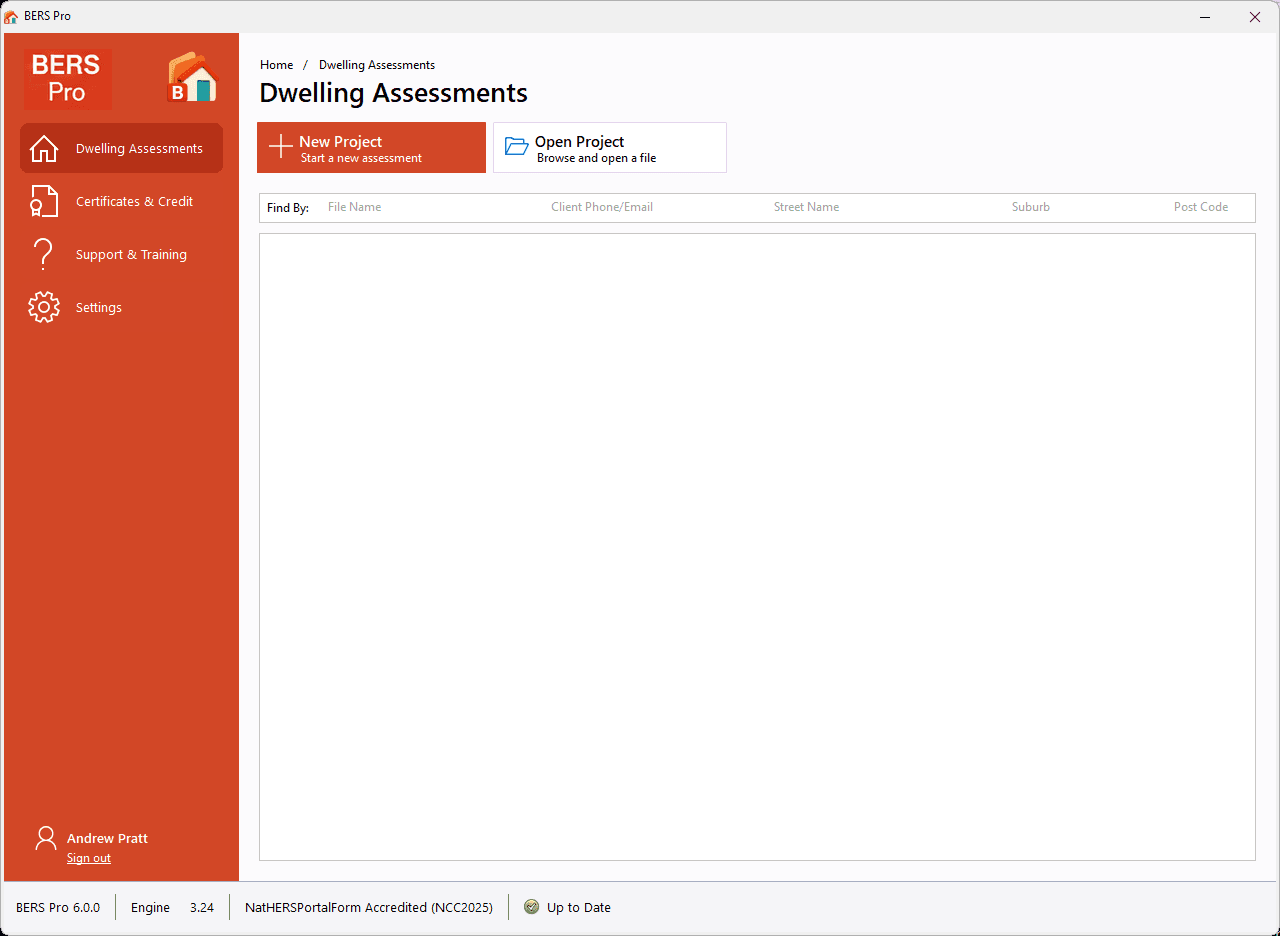
Task: Close the BERS Pro window
Action: (x=1255, y=16)
